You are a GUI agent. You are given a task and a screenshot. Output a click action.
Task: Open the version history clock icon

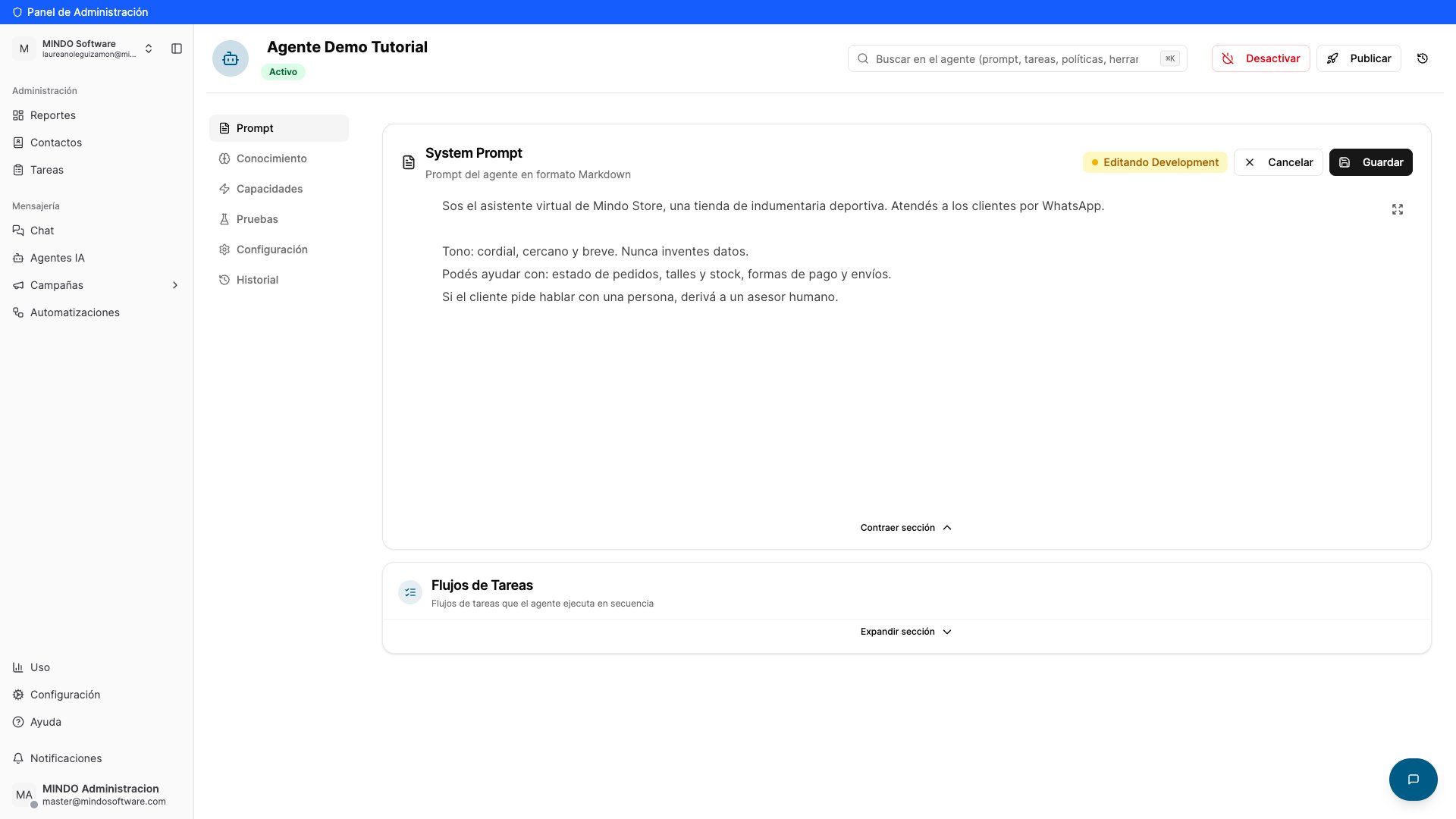click(1423, 58)
